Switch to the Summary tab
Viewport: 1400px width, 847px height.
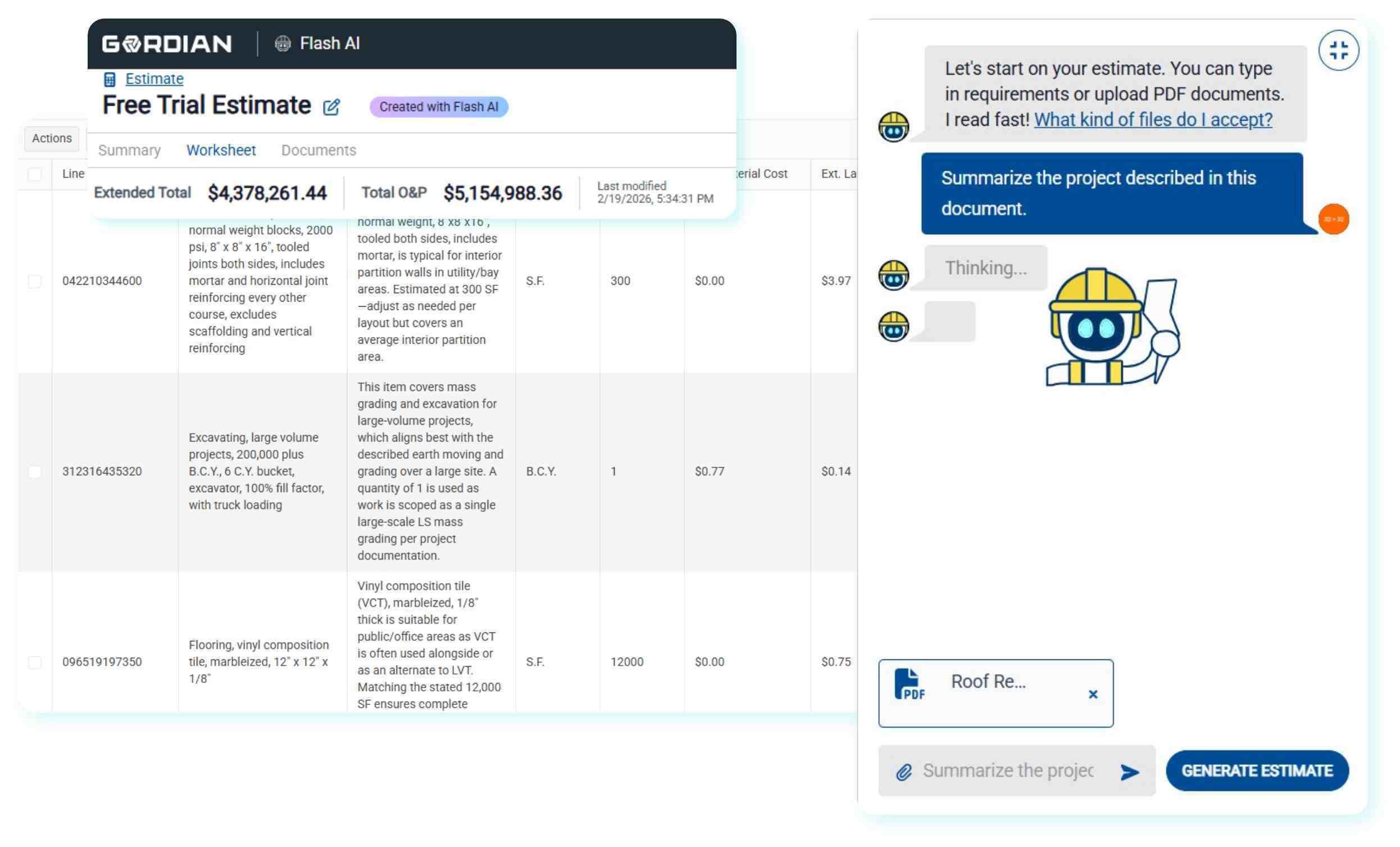[130, 151]
